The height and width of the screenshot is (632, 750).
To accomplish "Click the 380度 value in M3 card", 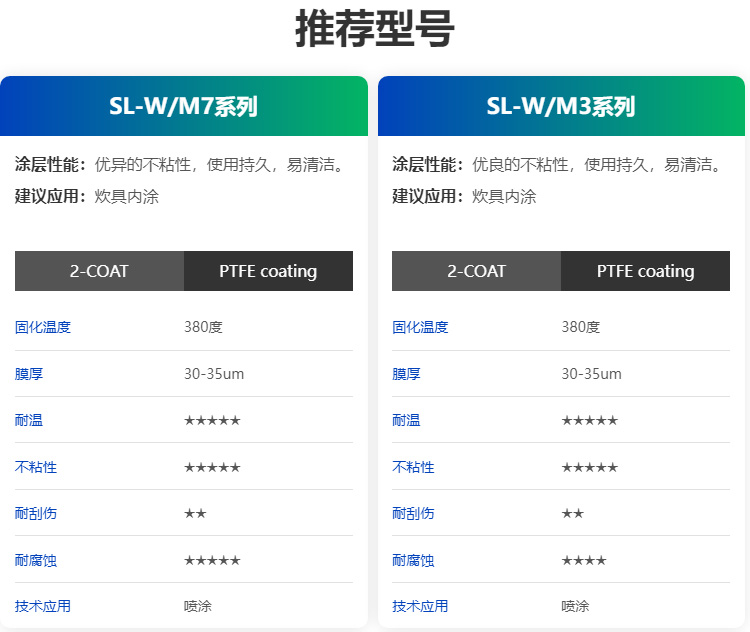I will (x=581, y=327).
